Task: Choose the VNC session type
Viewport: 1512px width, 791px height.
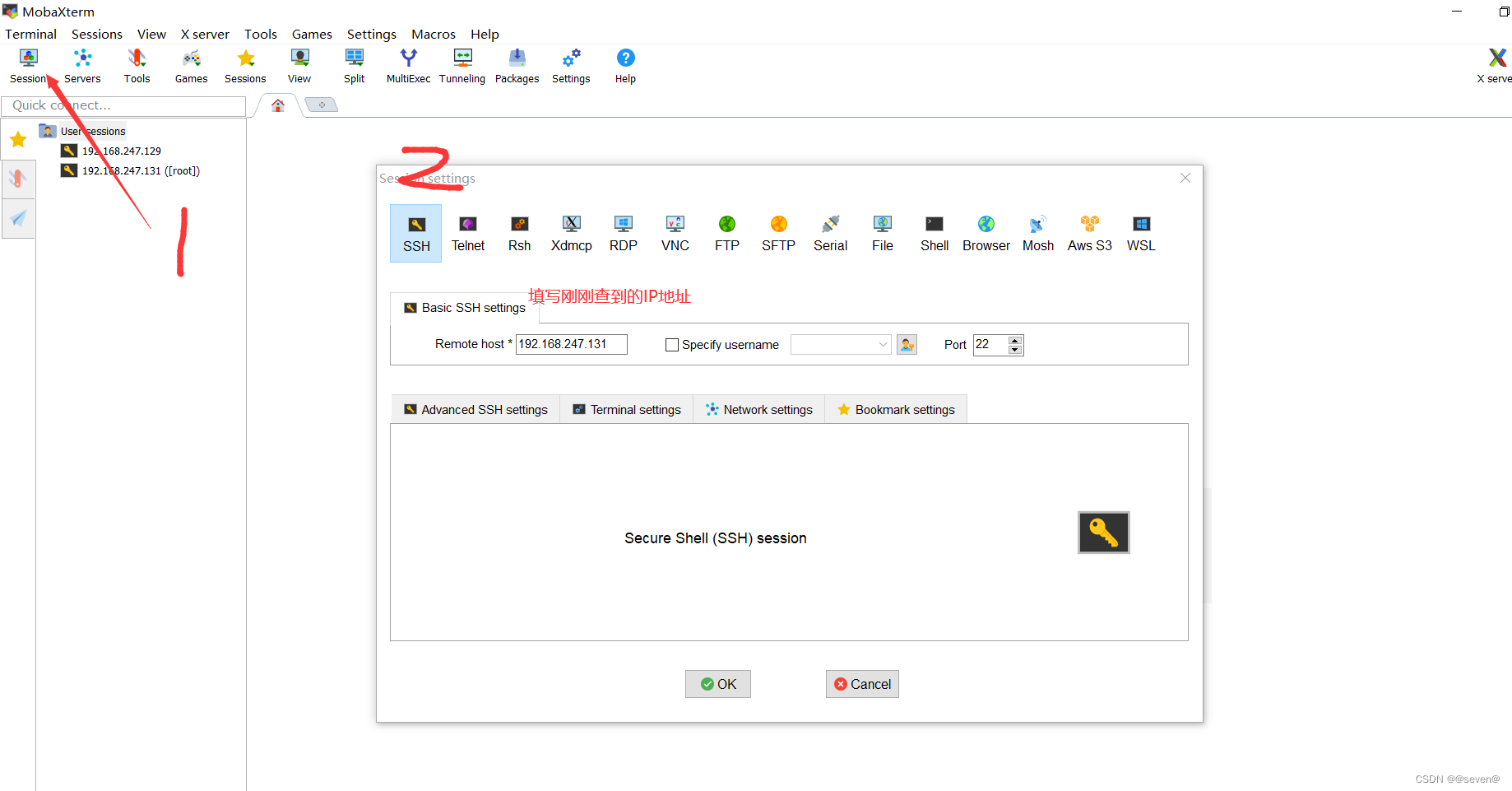Action: pos(675,233)
